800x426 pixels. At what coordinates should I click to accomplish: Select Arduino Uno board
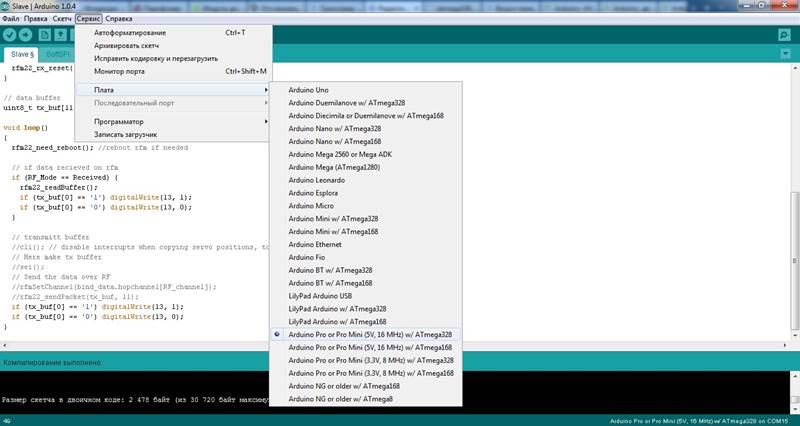tap(366, 90)
